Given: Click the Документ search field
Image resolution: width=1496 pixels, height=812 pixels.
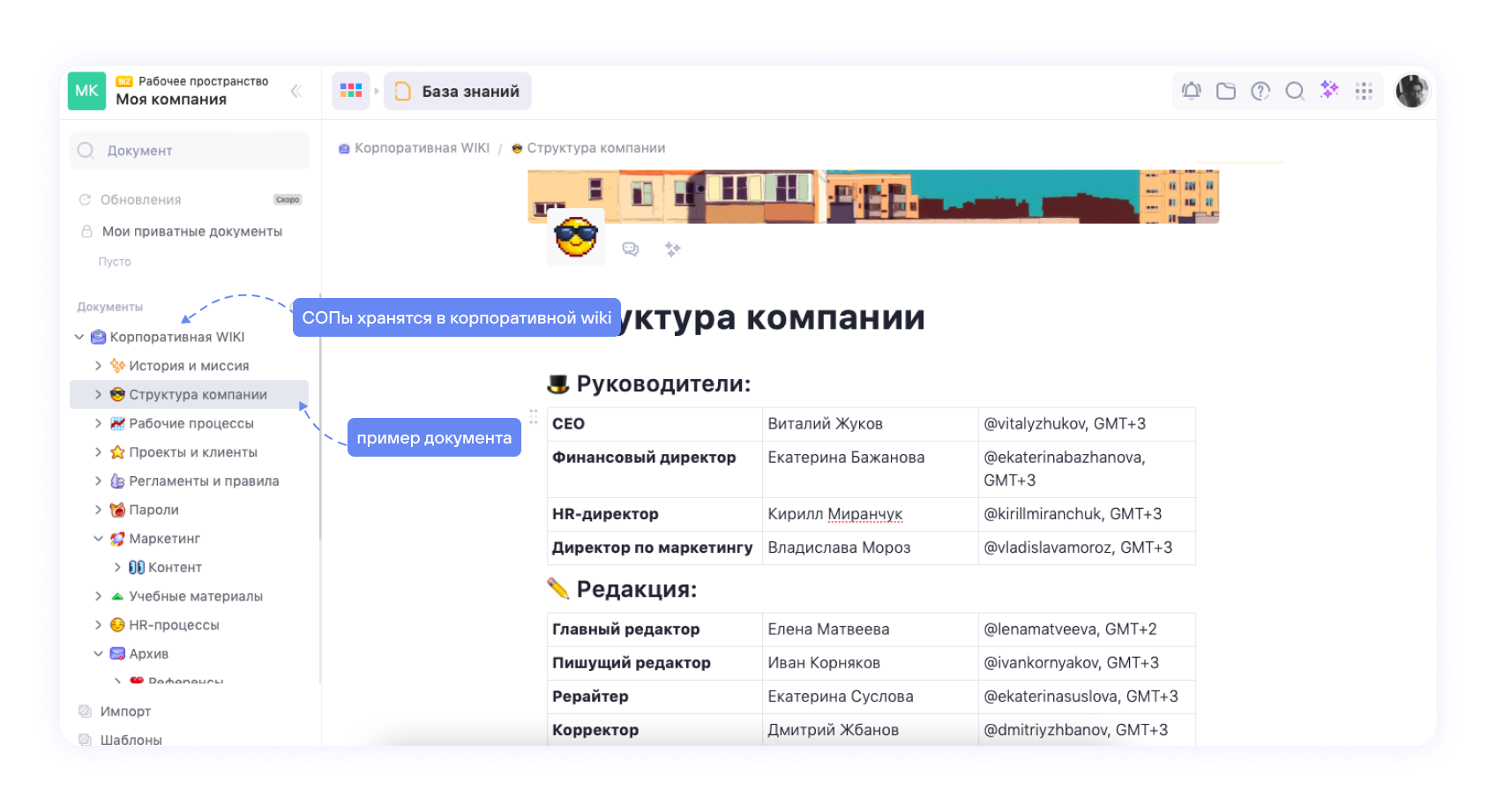Looking at the screenshot, I should click(x=188, y=150).
